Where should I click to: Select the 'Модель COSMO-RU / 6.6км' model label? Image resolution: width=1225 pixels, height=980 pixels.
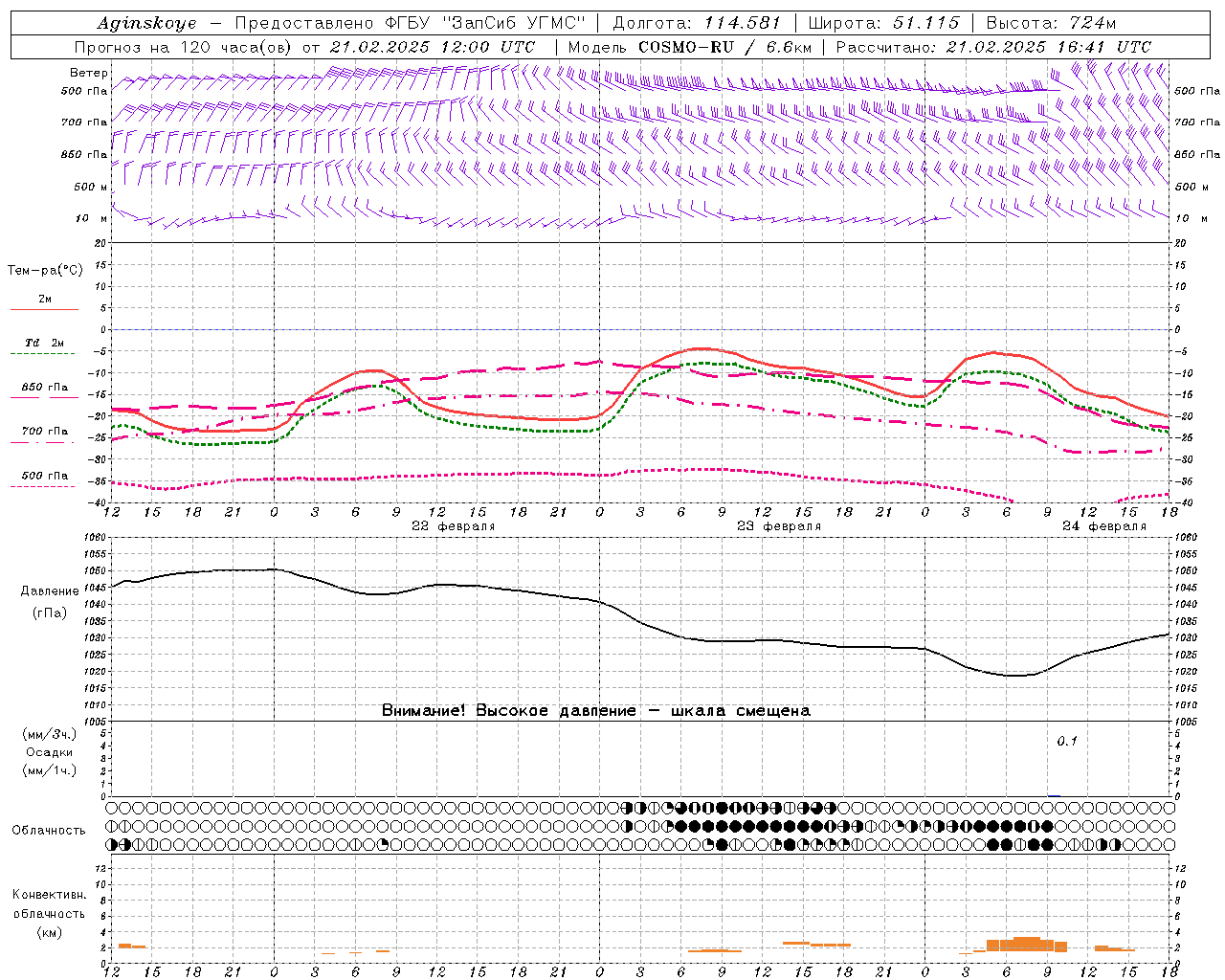point(690,47)
